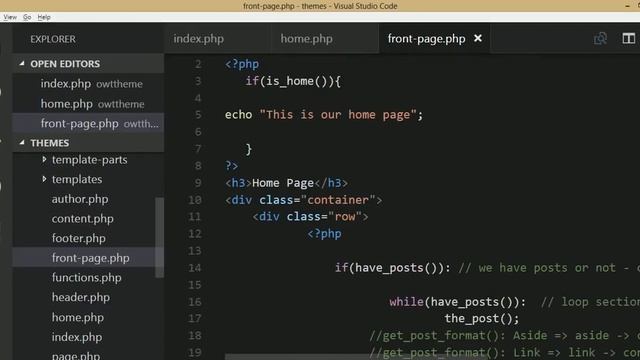The height and width of the screenshot is (360, 640).
Task: Click line number 9 in the gutter
Action: [198, 183]
